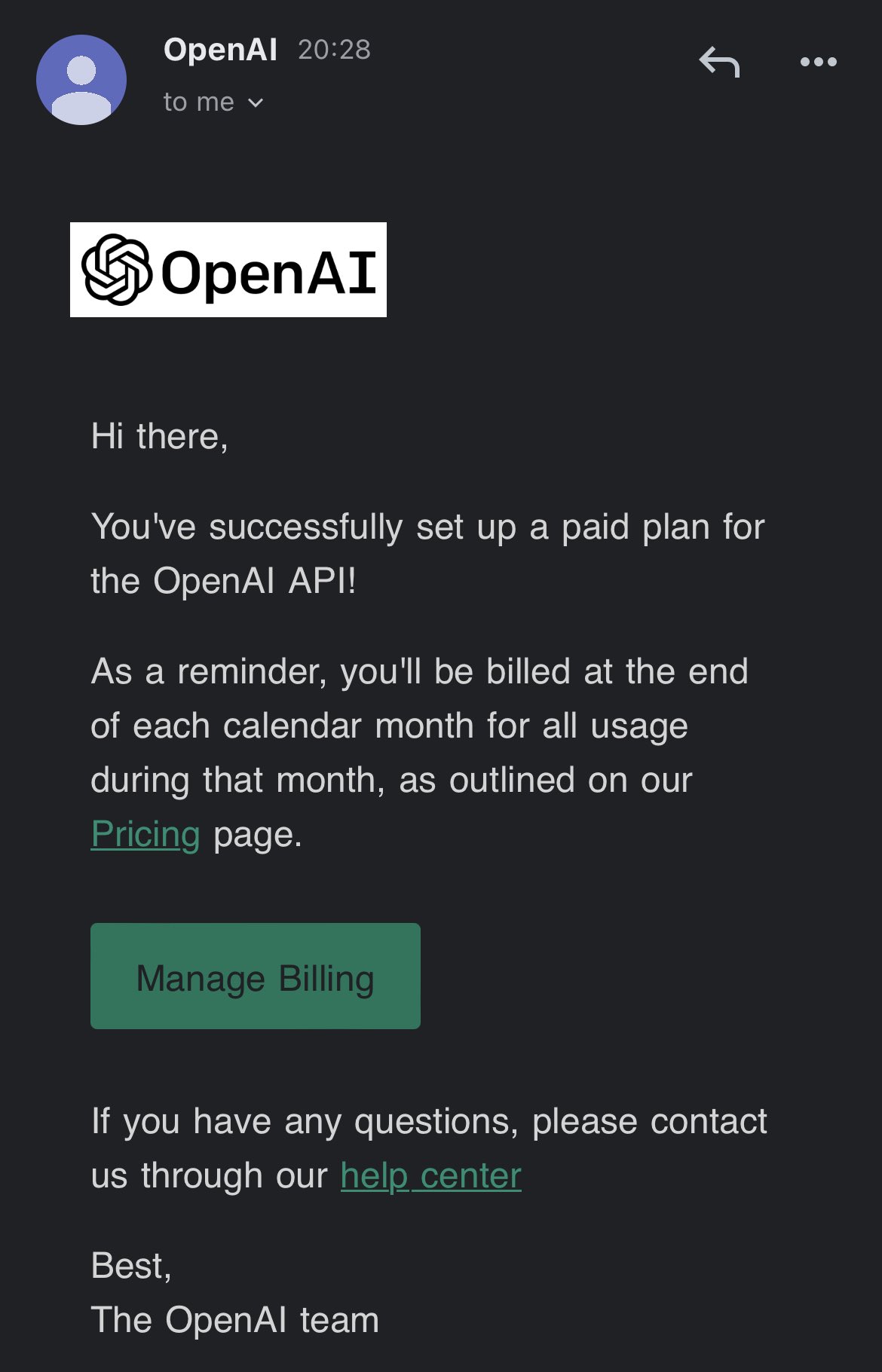Viewport: 882px width, 1372px height.
Task: Open the three-dot more options menu
Action: pos(818,62)
